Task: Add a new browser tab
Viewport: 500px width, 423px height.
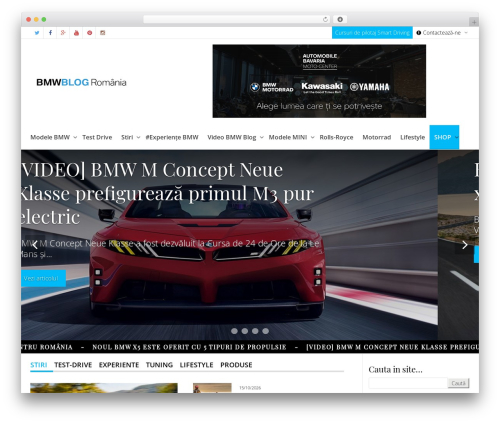Action: click(x=474, y=22)
